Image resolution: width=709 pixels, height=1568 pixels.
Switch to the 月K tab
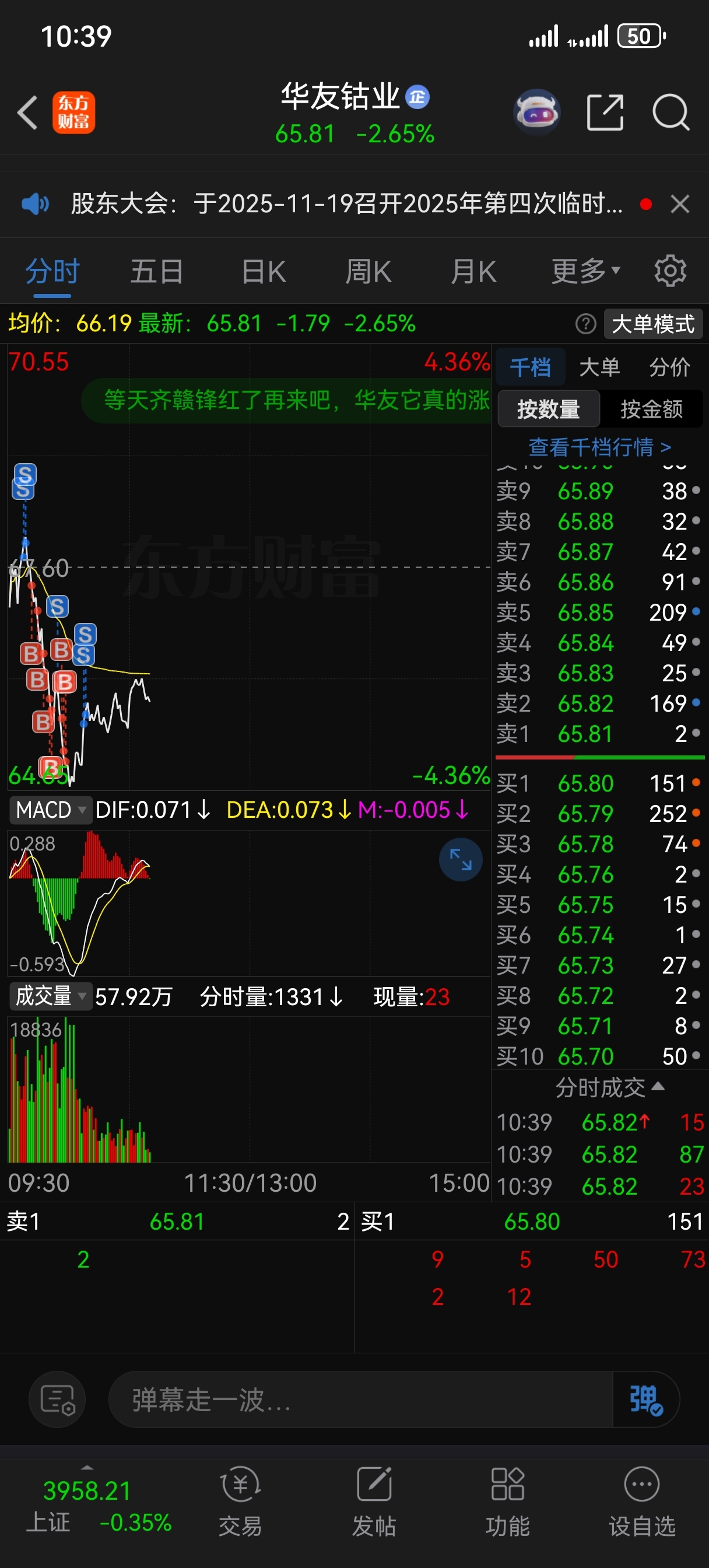(473, 271)
